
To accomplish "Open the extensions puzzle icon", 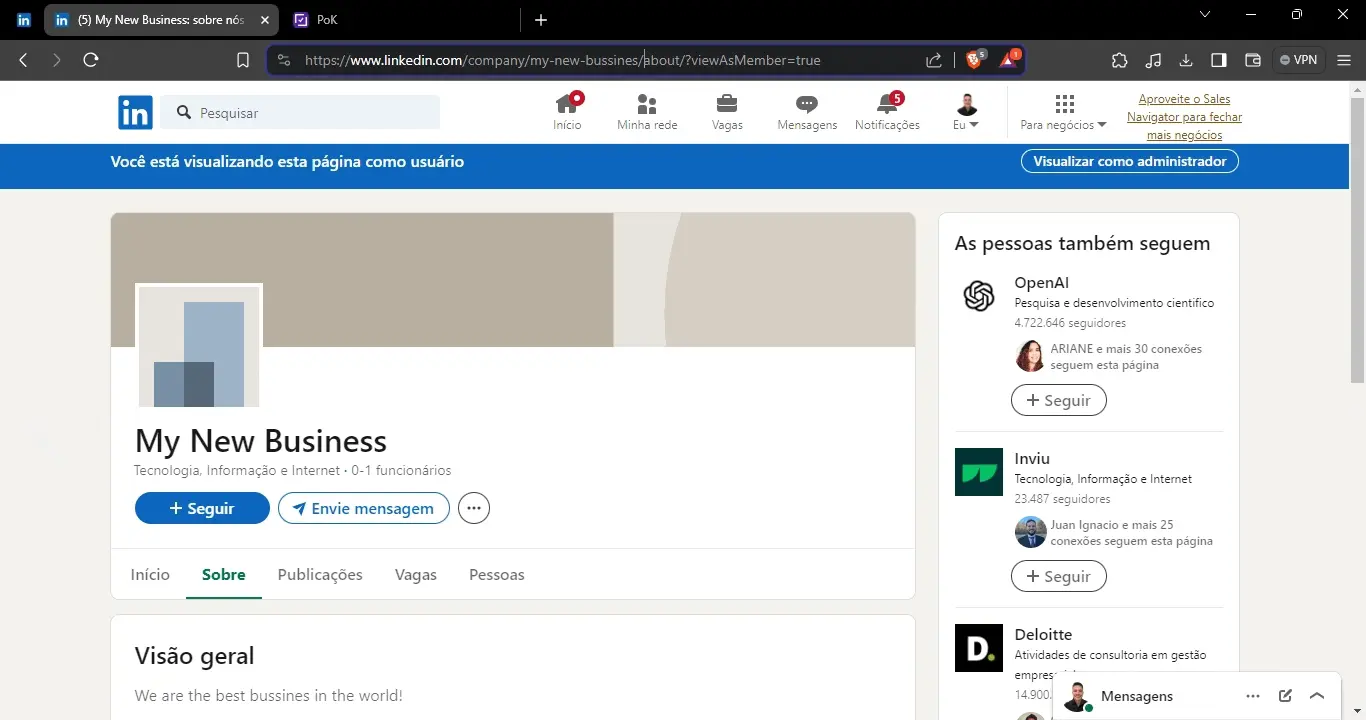I will click(1120, 60).
